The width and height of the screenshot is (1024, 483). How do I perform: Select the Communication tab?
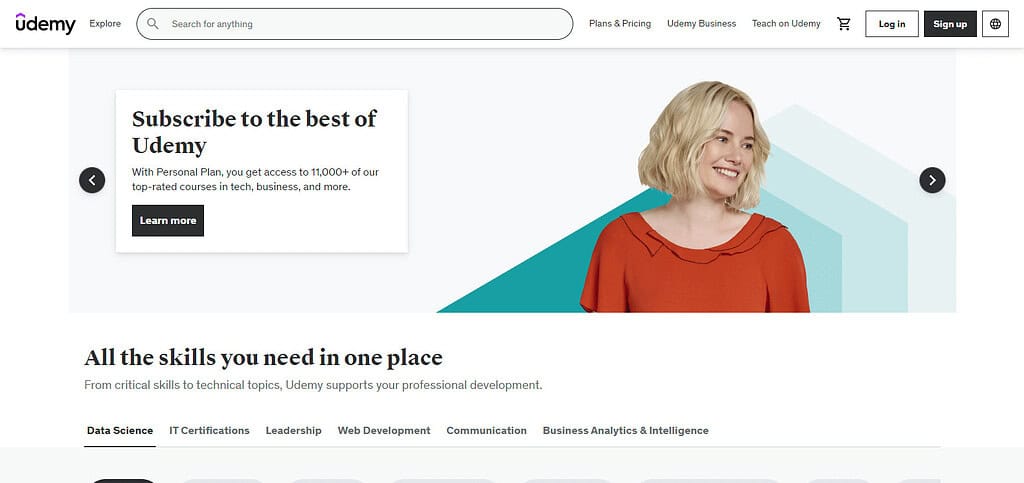(x=487, y=431)
